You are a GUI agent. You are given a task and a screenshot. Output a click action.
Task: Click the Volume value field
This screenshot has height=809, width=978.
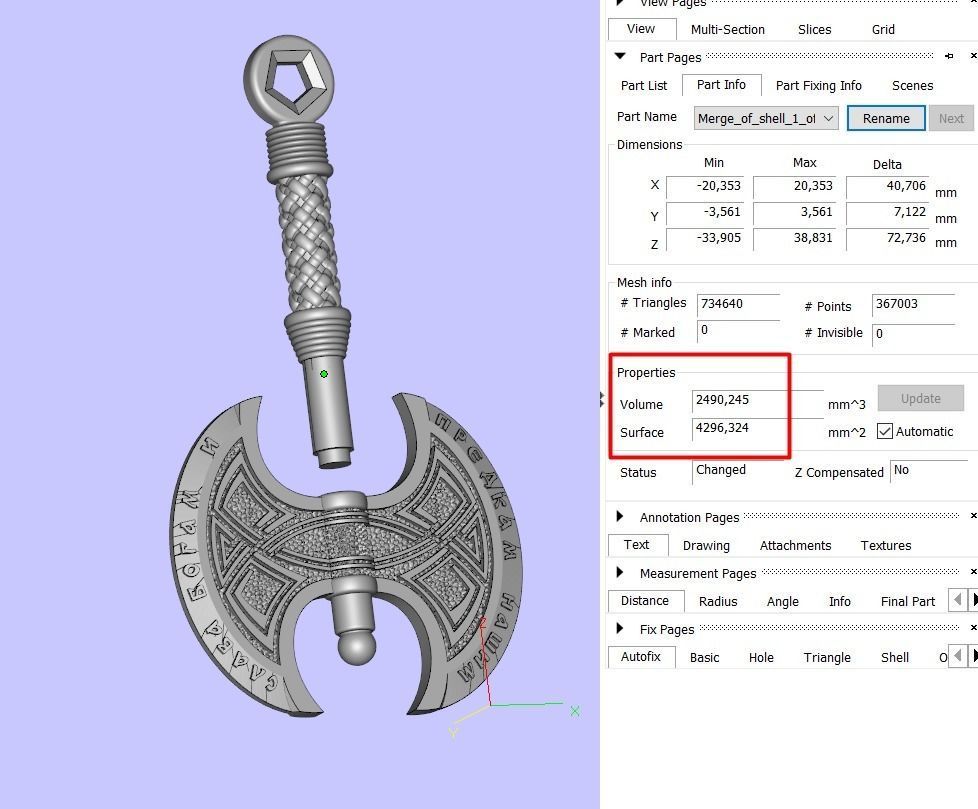(757, 400)
